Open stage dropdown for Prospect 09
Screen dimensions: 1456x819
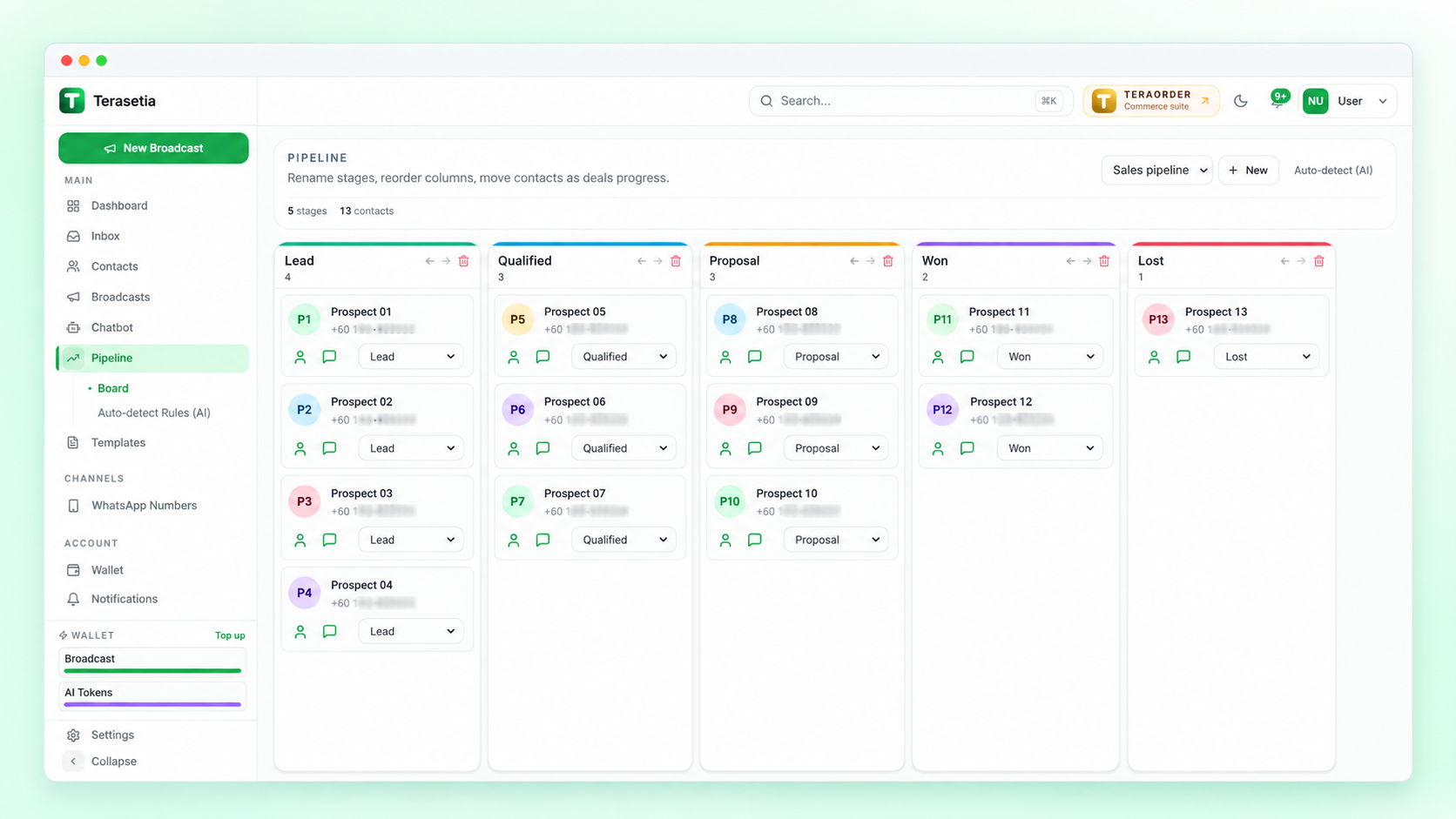tap(836, 448)
